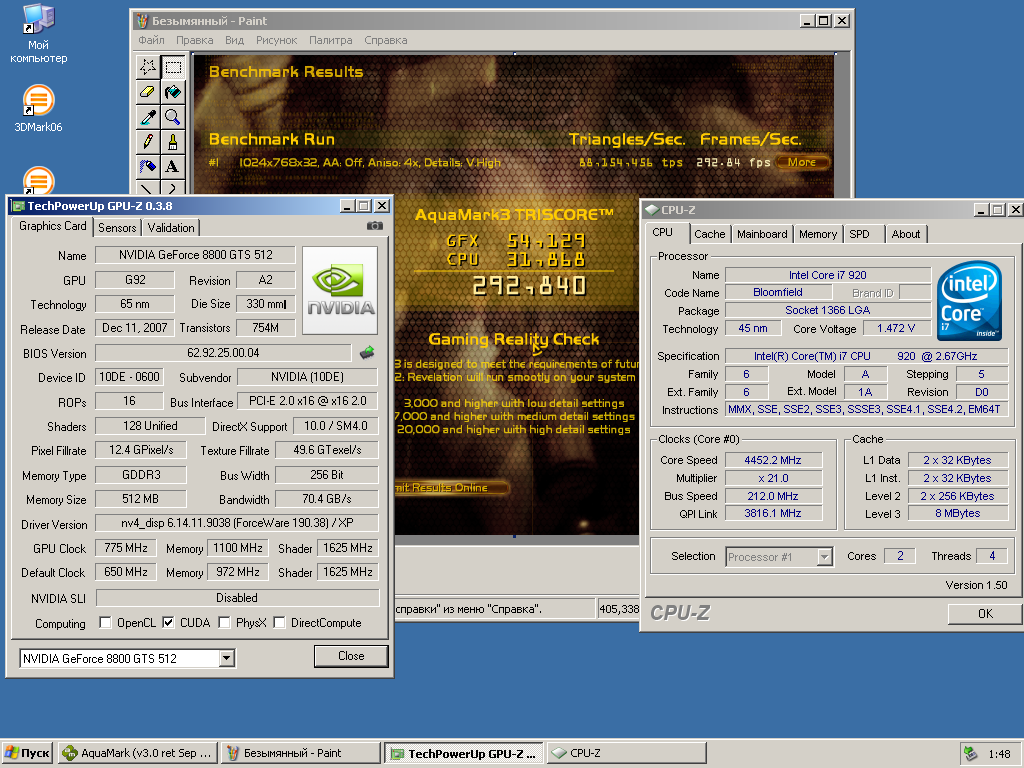This screenshot has width=1024, height=768.
Task: Click the More button in AquaMark results
Action: (x=802, y=162)
